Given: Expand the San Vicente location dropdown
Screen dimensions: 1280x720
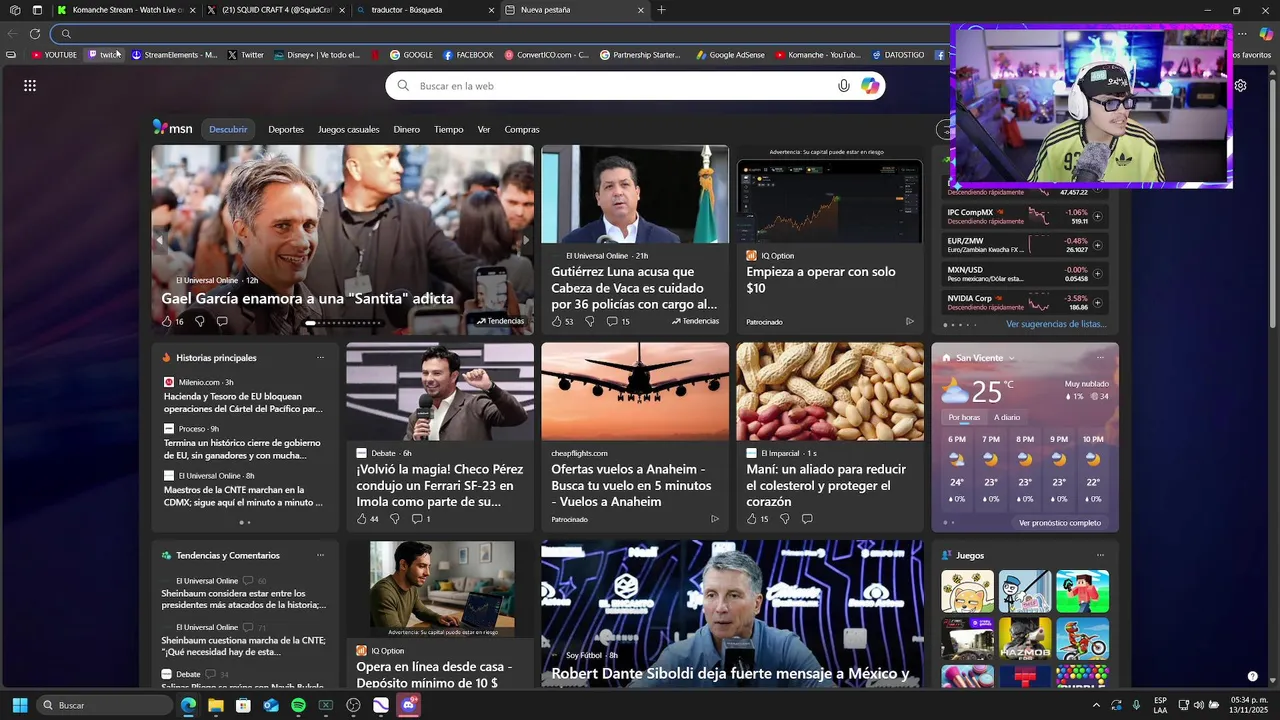Looking at the screenshot, I should pos(1011,358).
